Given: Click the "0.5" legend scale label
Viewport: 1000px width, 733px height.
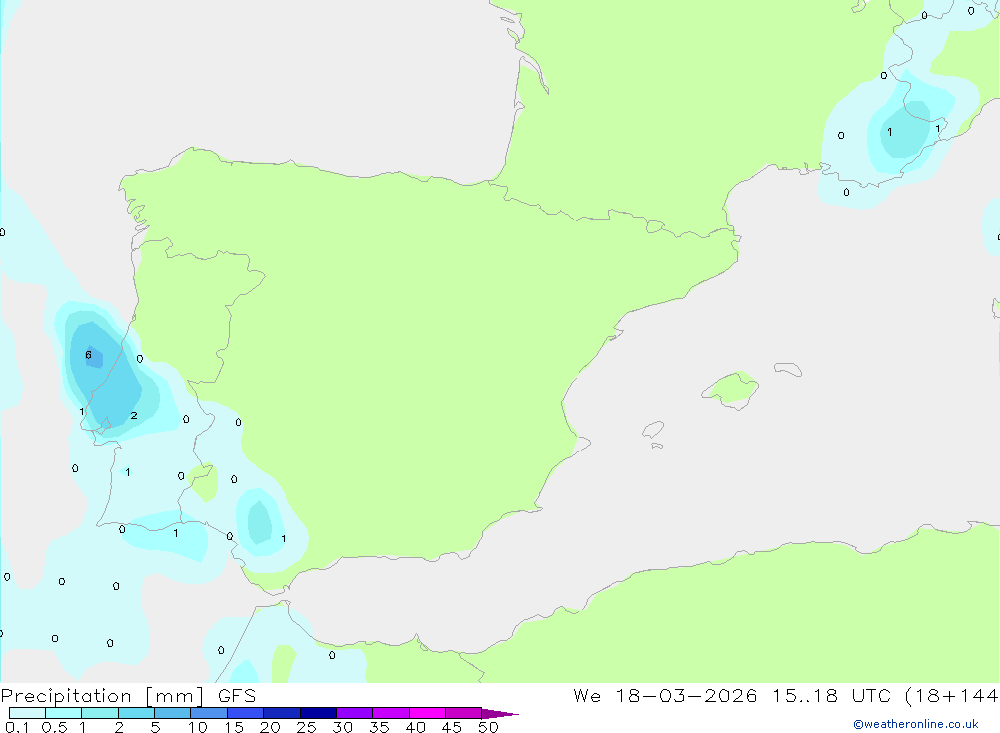Looking at the screenshot, I should pyautogui.click(x=54, y=727).
